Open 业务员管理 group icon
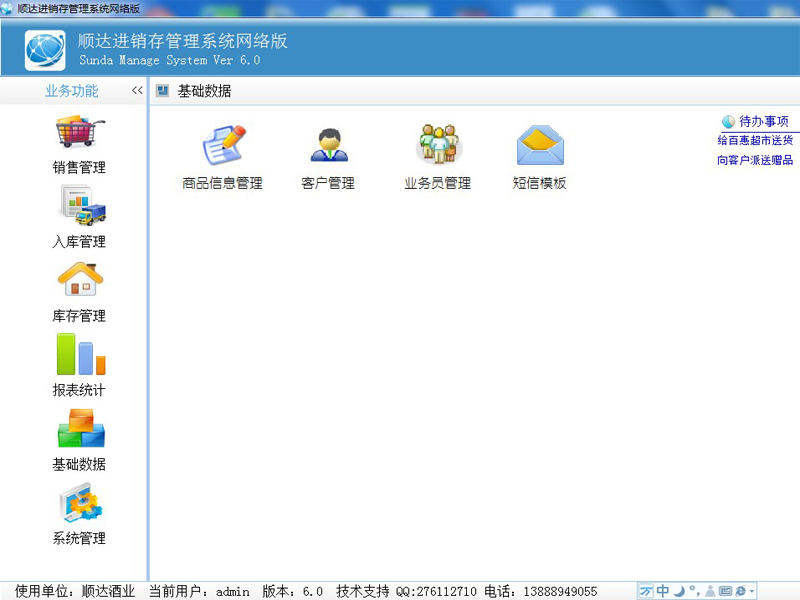 (437, 146)
